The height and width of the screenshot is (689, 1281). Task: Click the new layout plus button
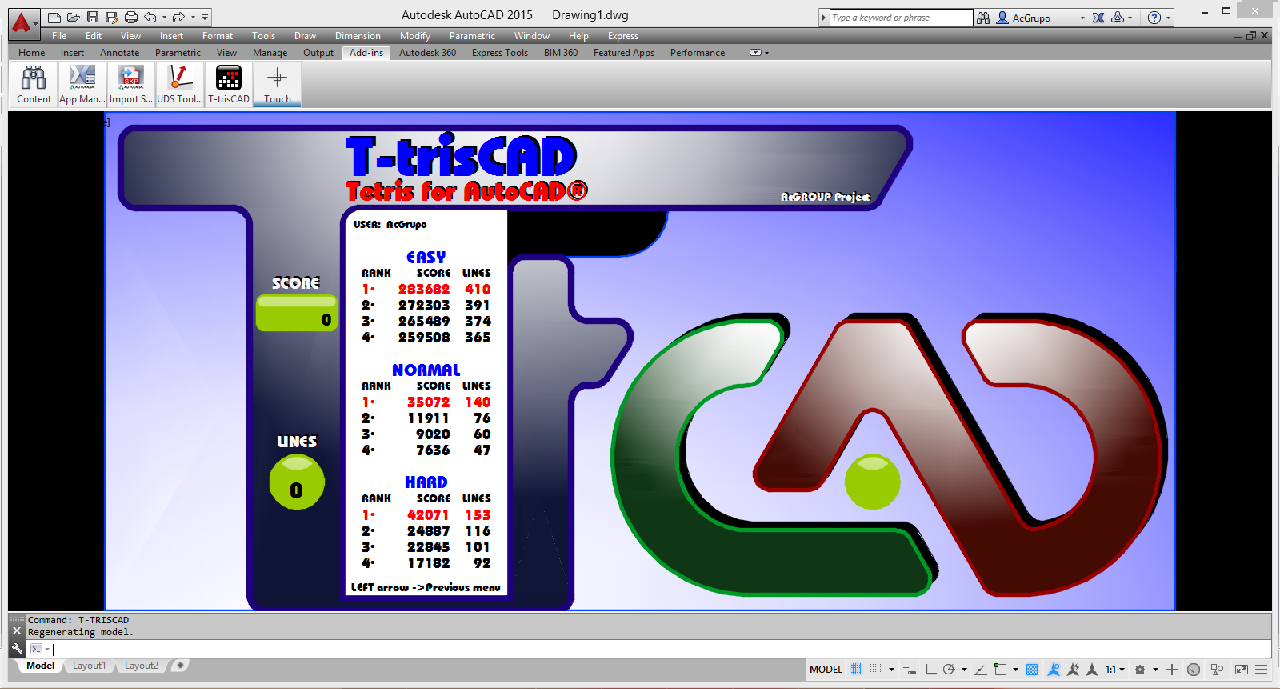tap(179, 666)
